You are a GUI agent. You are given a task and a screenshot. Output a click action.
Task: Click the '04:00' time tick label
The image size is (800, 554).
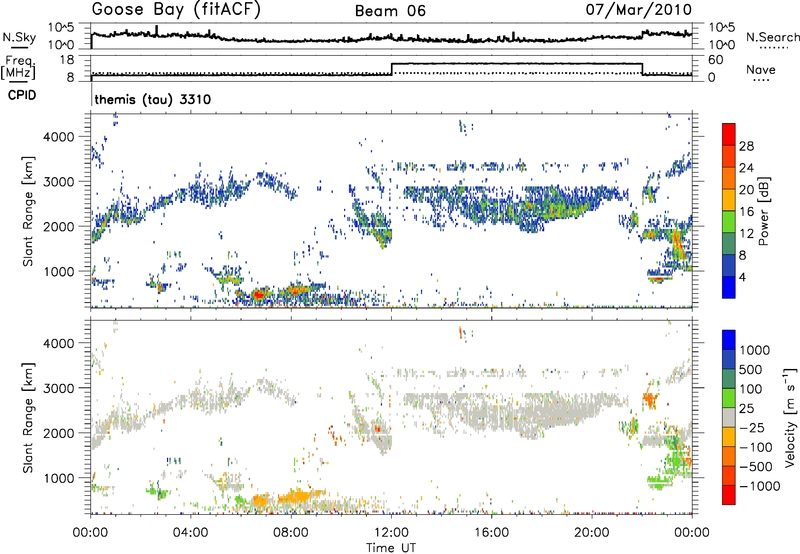[191, 533]
